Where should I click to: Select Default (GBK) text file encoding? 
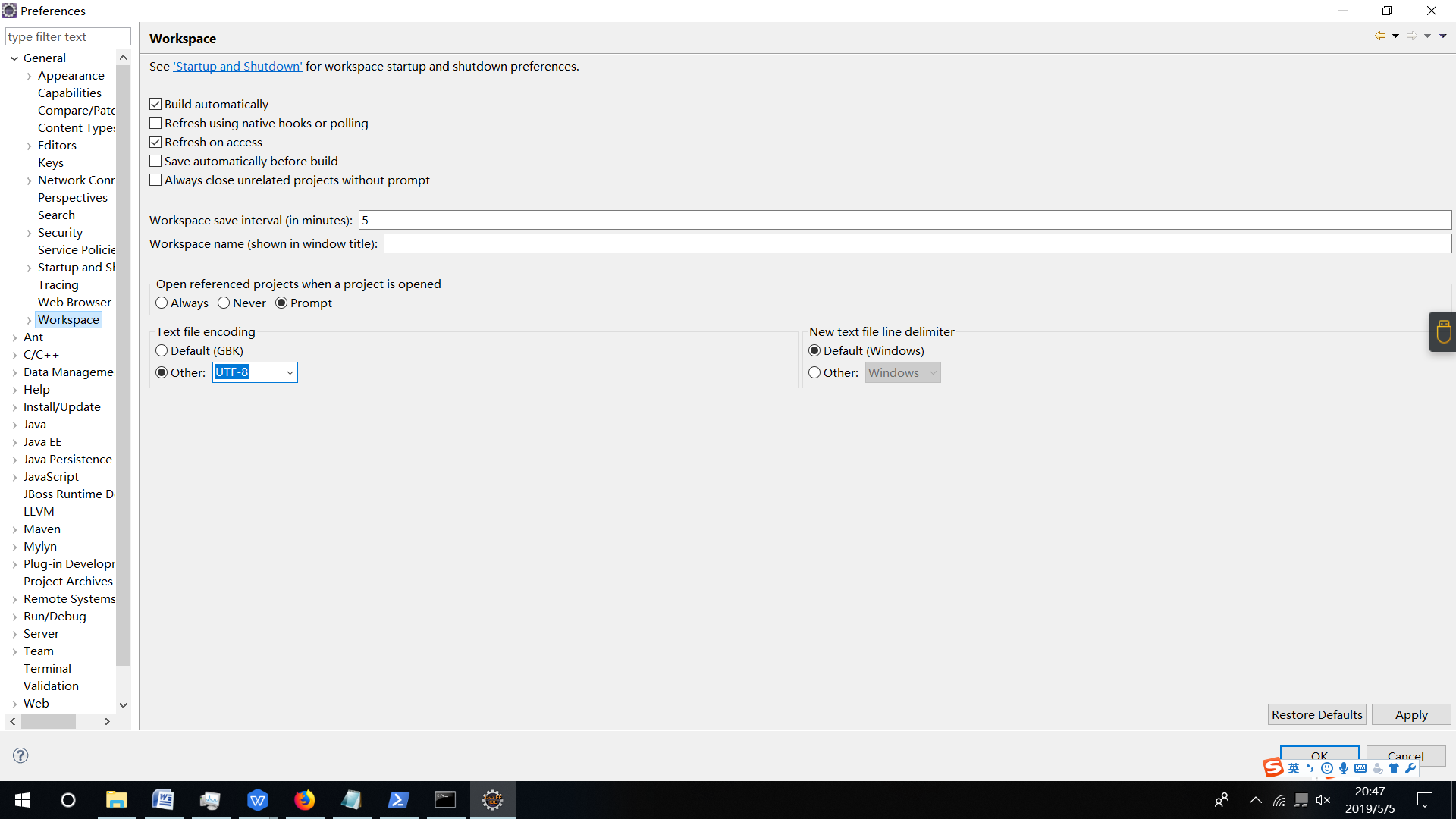[x=162, y=350]
